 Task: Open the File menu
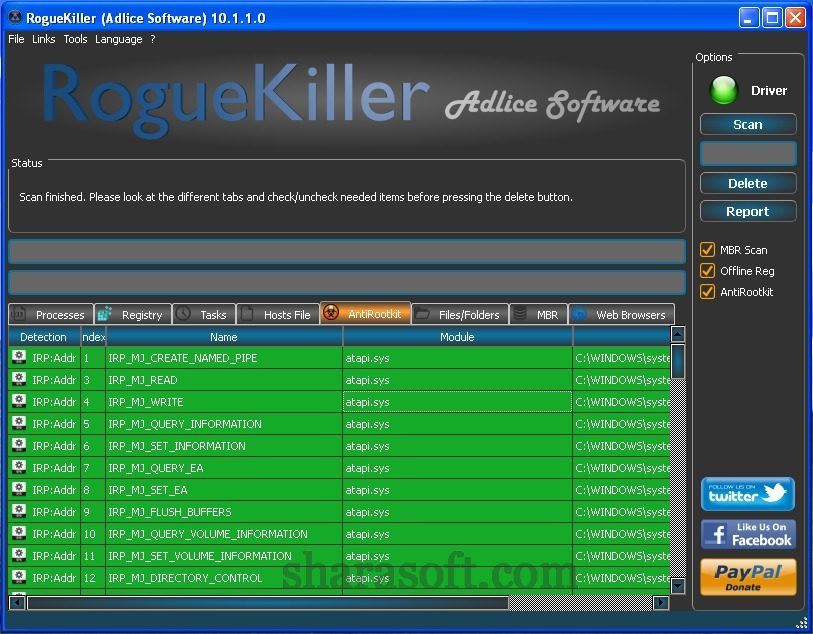click(x=16, y=39)
